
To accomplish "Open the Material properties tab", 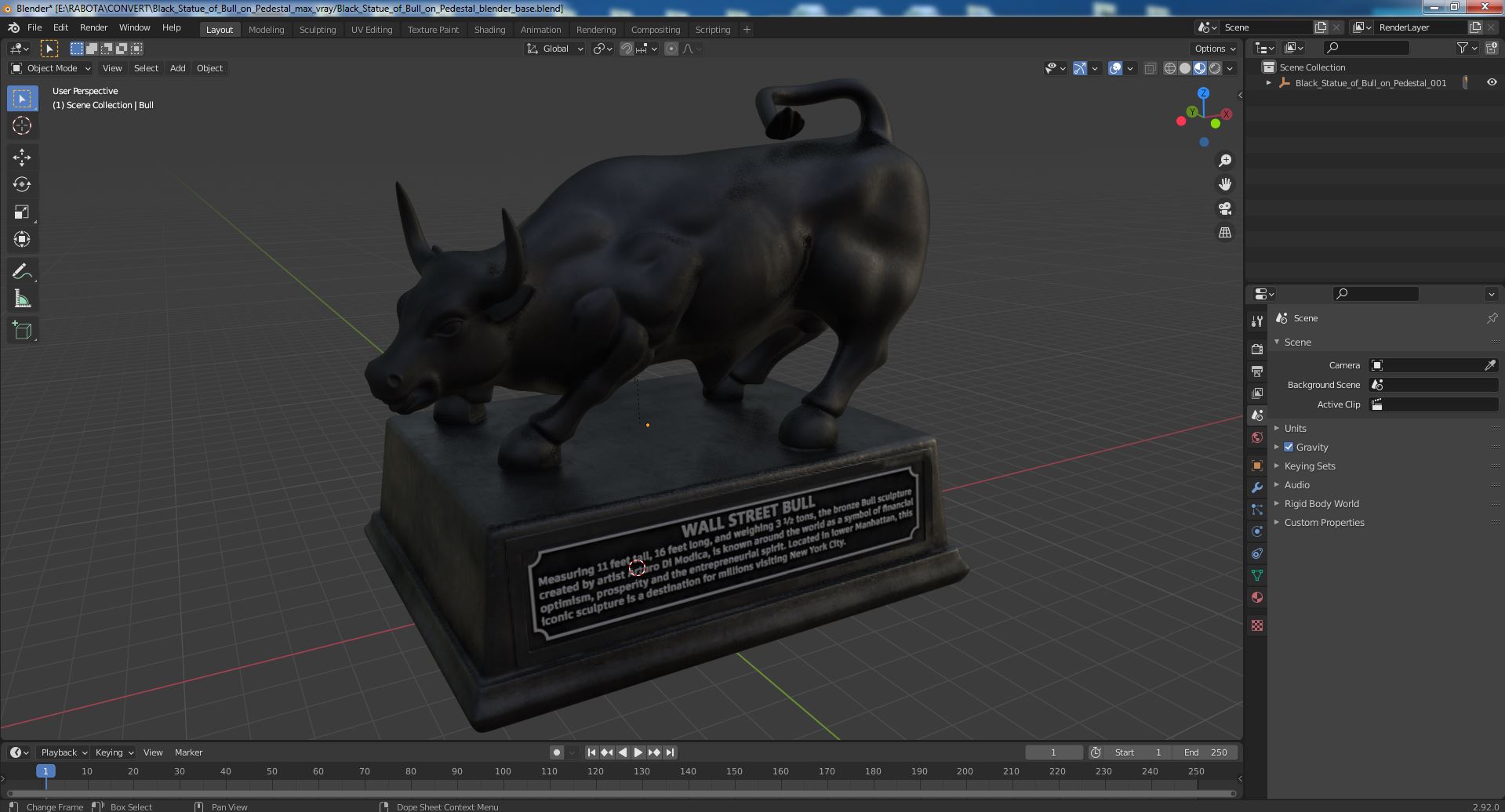I will click(x=1257, y=597).
